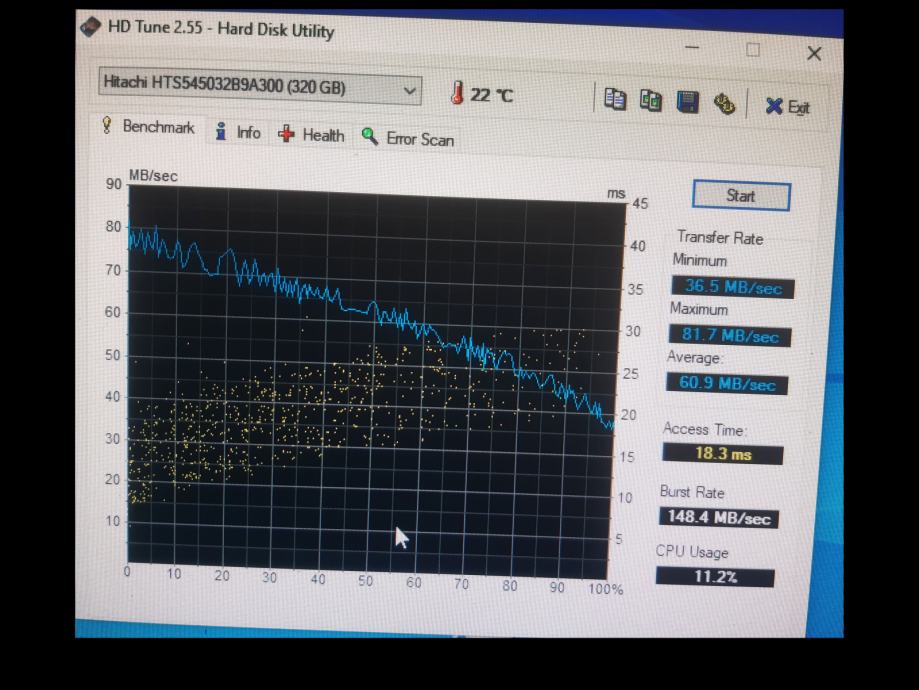Click the Health tab red cross icon
Viewport: 919px width, 690px height.
pos(286,134)
